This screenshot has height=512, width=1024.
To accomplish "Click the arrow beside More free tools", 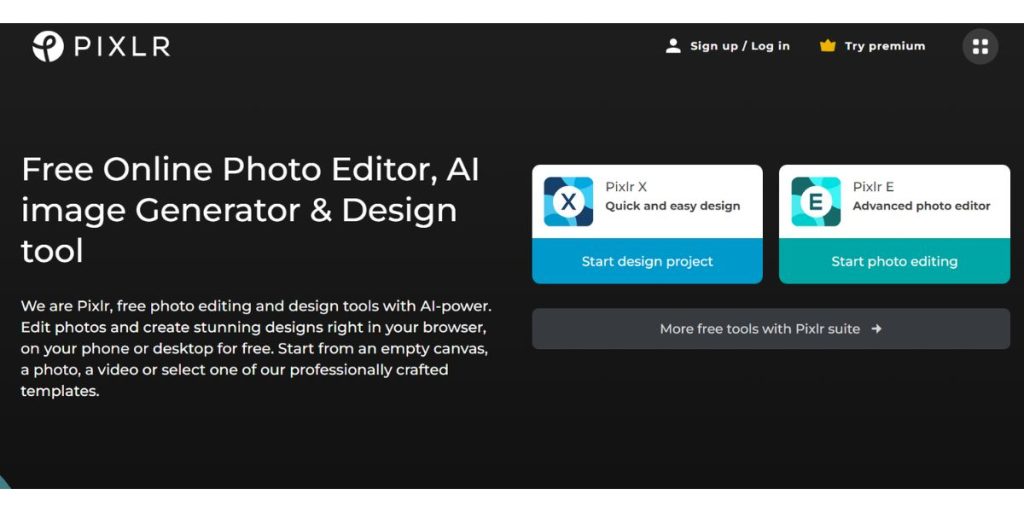I will coord(876,328).
